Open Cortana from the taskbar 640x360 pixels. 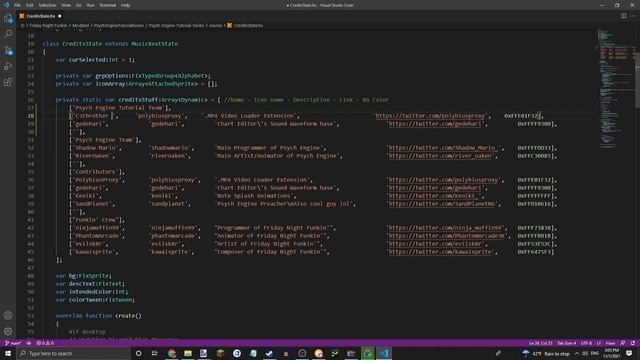pyautogui.click(x=139, y=353)
